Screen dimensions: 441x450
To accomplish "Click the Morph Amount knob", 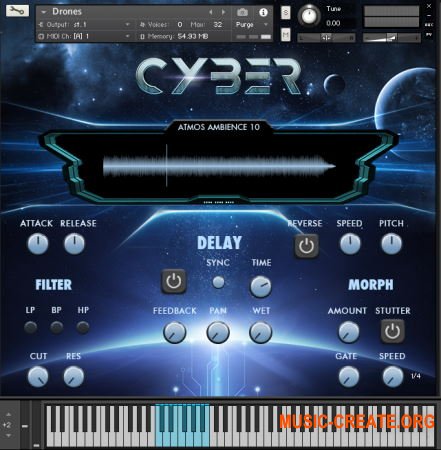I will [x=349, y=332].
